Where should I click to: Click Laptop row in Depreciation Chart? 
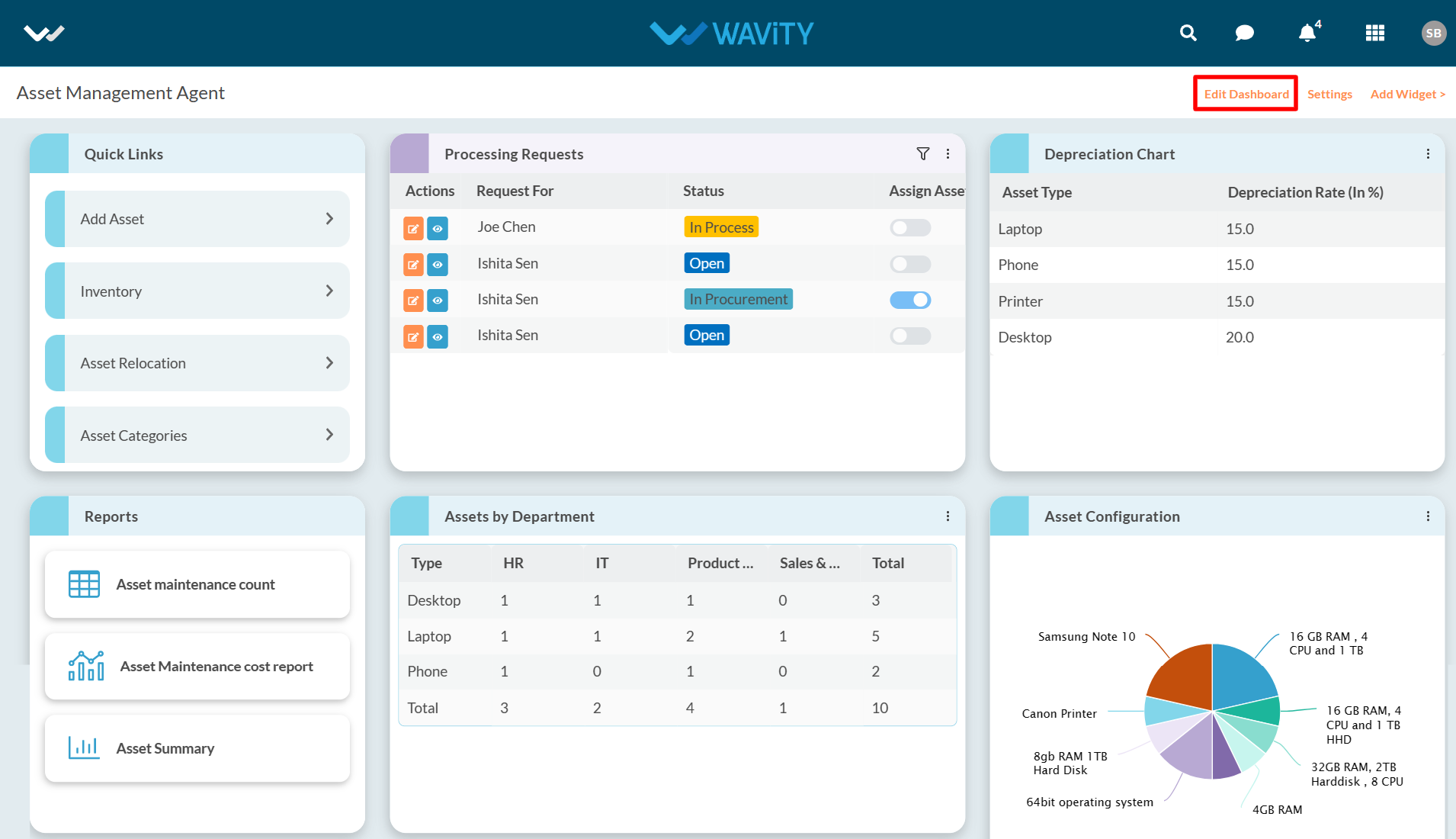point(1217,229)
